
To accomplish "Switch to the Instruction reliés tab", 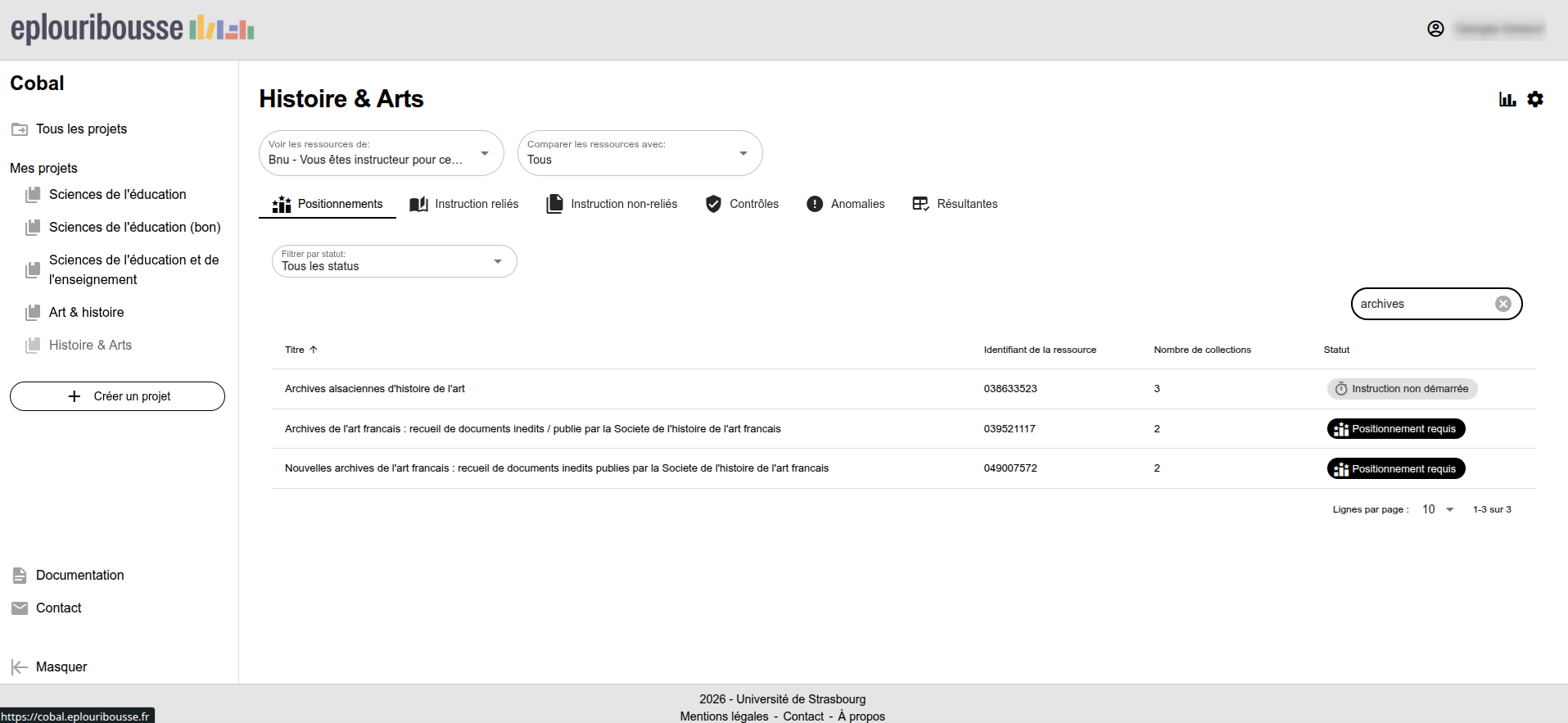I will click(464, 204).
